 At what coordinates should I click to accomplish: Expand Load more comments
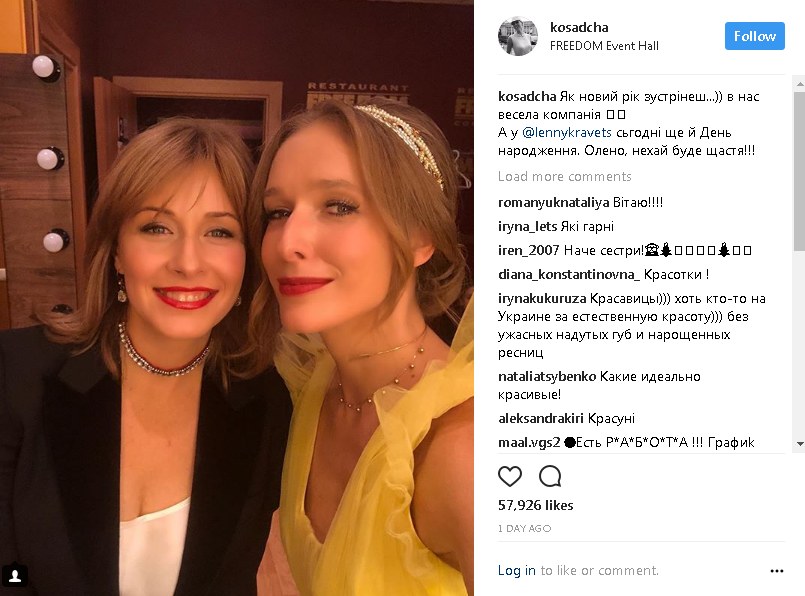tap(565, 177)
